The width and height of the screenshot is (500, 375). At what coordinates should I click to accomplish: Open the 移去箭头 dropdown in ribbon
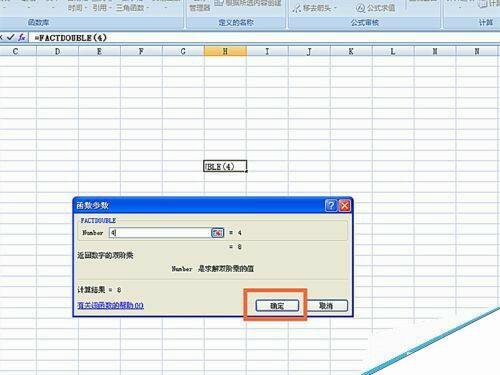[x=315, y=8]
